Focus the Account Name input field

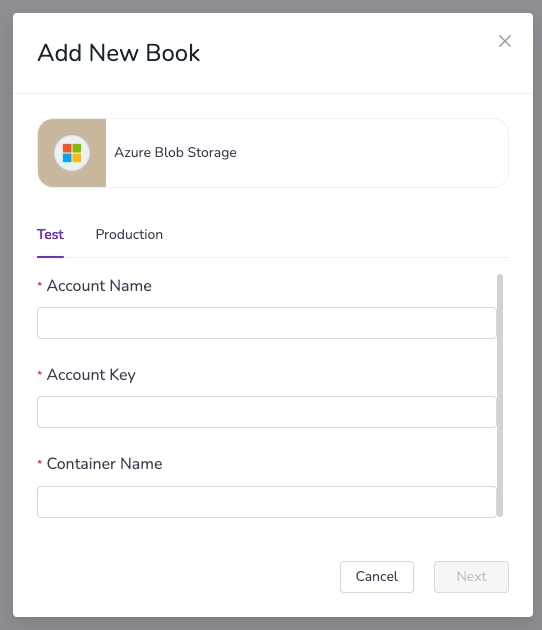click(267, 323)
